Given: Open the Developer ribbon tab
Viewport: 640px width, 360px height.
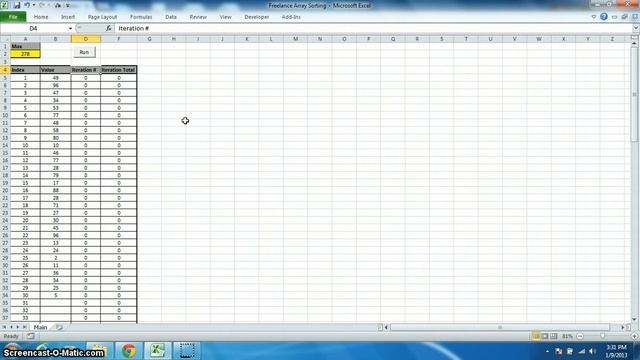Looking at the screenshot, I should click(257, 17).
